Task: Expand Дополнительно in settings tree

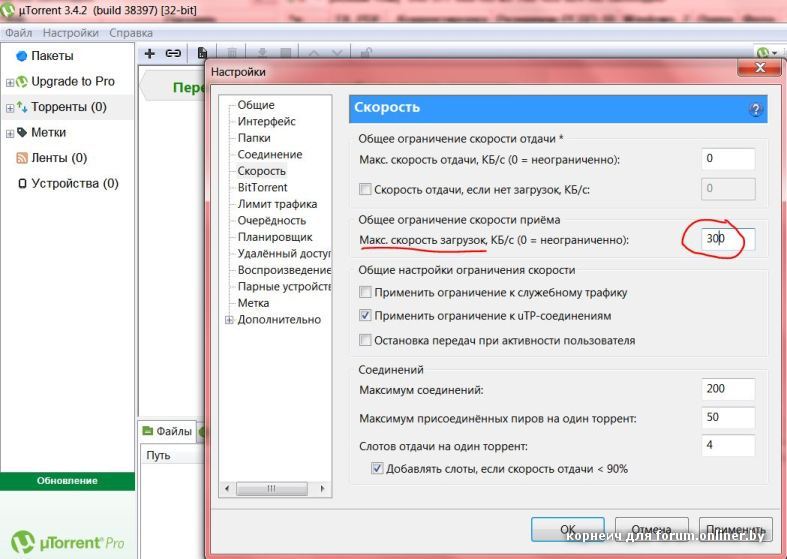Action: 229,320
